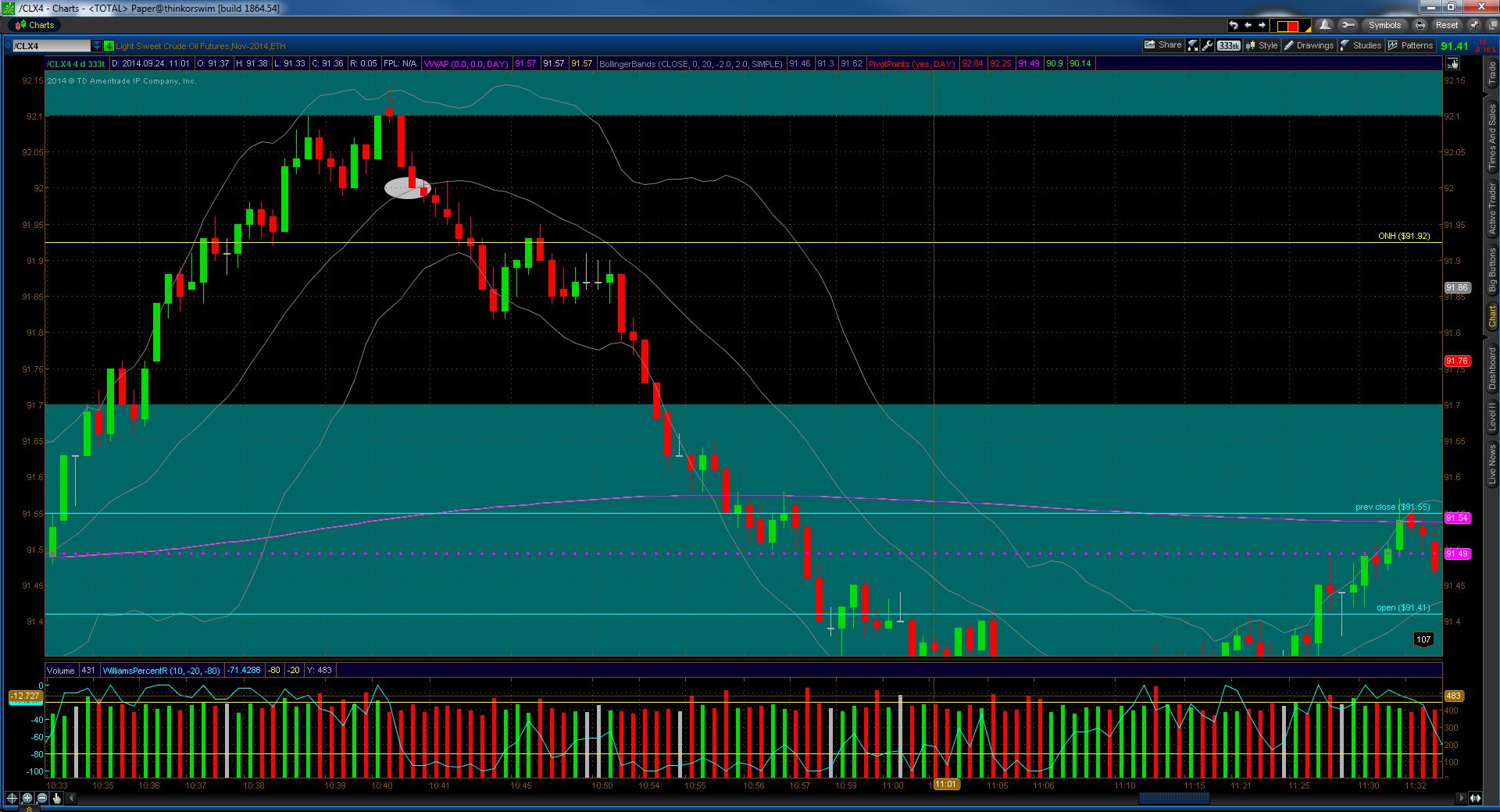Viewport: 1500px width, 812px height.
Task: Zoom out with the minus magnifier icon
Action: (x=42, y=798)
